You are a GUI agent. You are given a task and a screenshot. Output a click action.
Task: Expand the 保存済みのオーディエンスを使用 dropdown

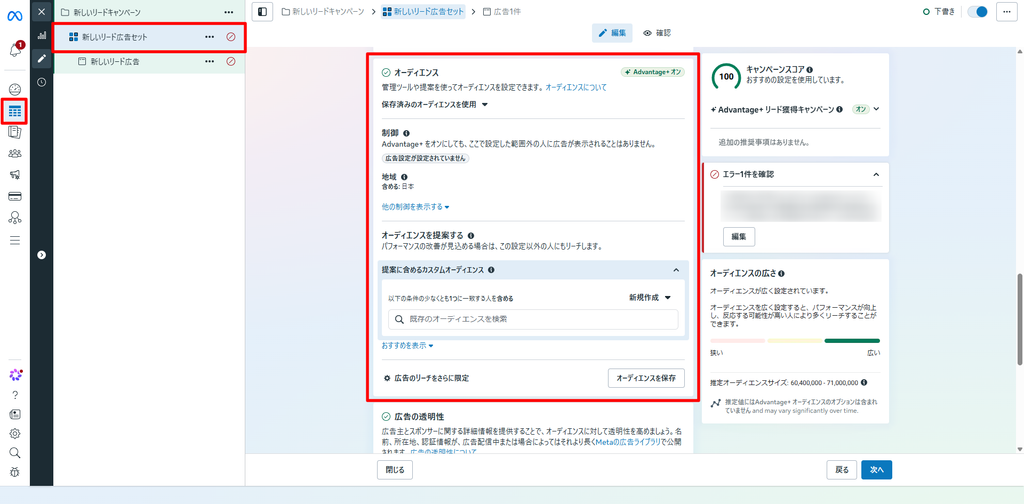pyautogui.click(x=435, y=104)
